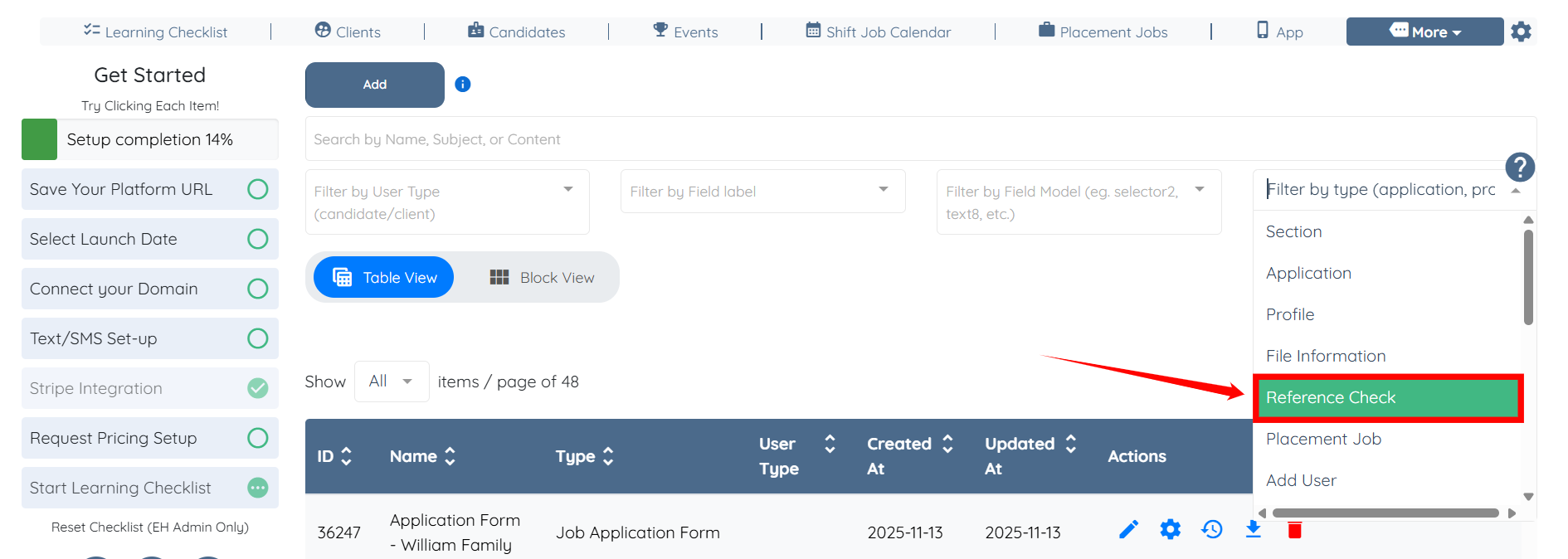This screenshot has height=559, width=1568.
Task: Toggle the Save Your Platform URL circle
Action: click(258, 189)
